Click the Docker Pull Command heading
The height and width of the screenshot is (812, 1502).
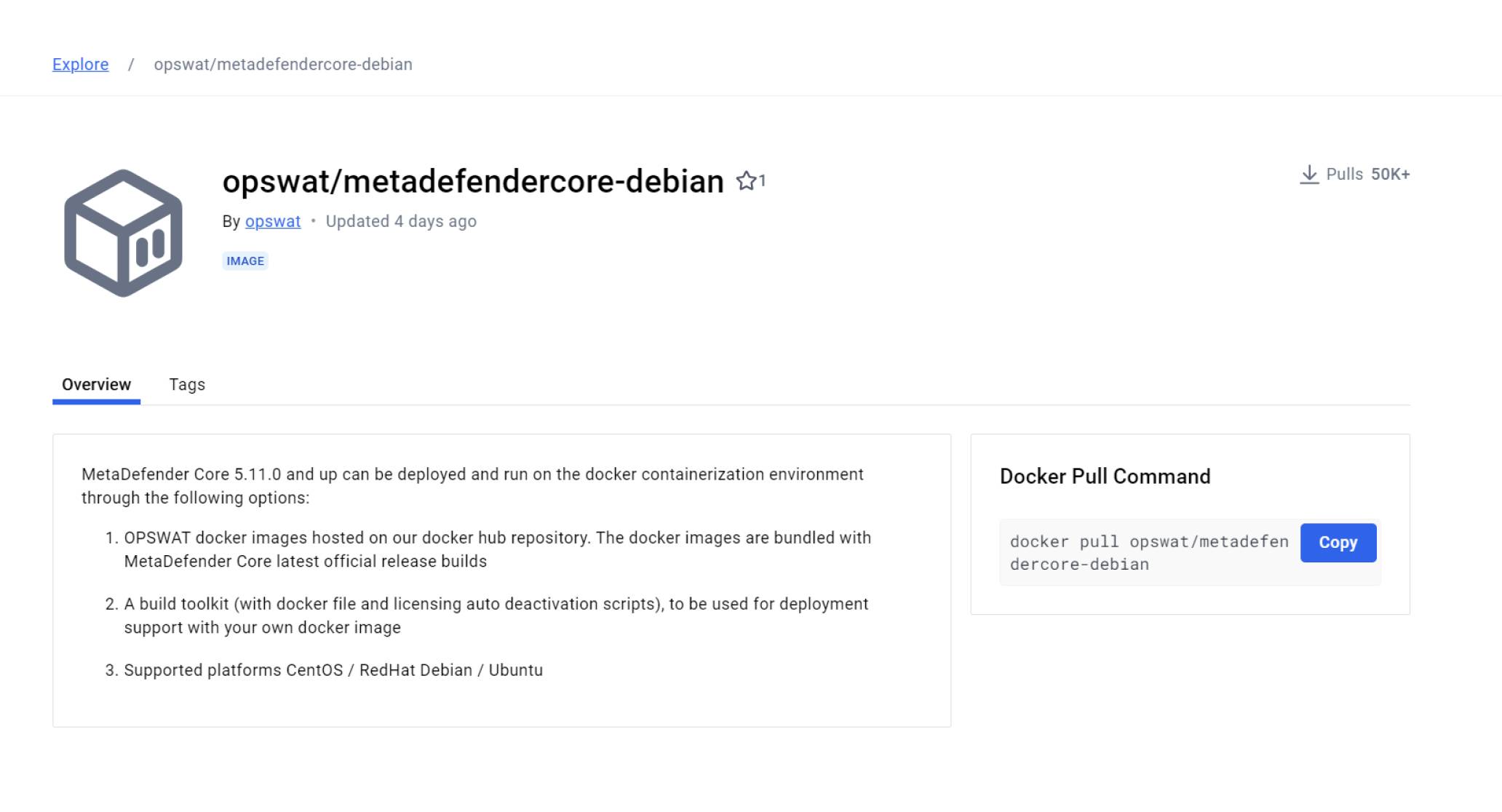1105,476
